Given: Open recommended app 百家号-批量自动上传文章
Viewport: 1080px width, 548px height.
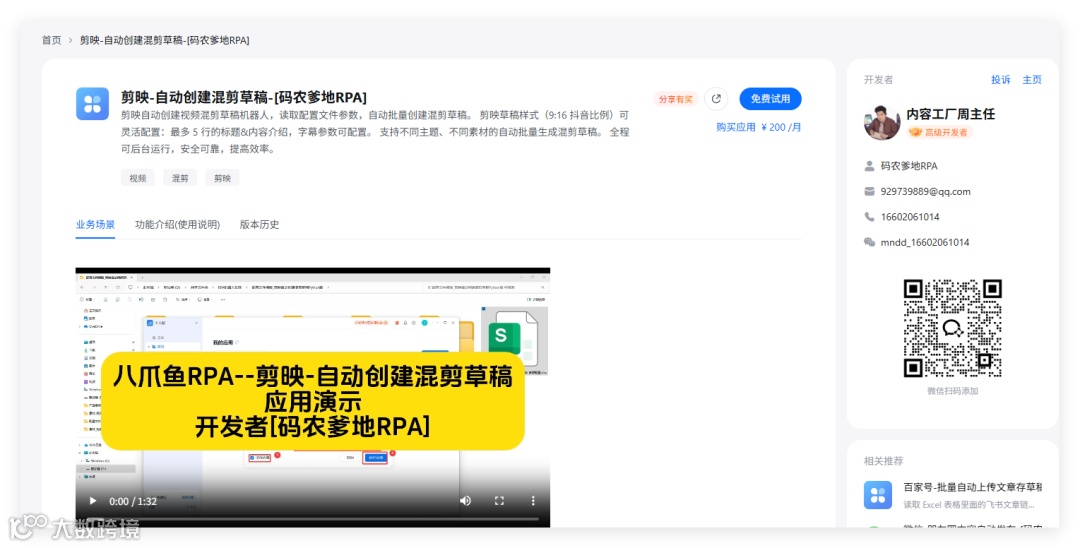Looking at the screenshot, I should coord(972,487).
